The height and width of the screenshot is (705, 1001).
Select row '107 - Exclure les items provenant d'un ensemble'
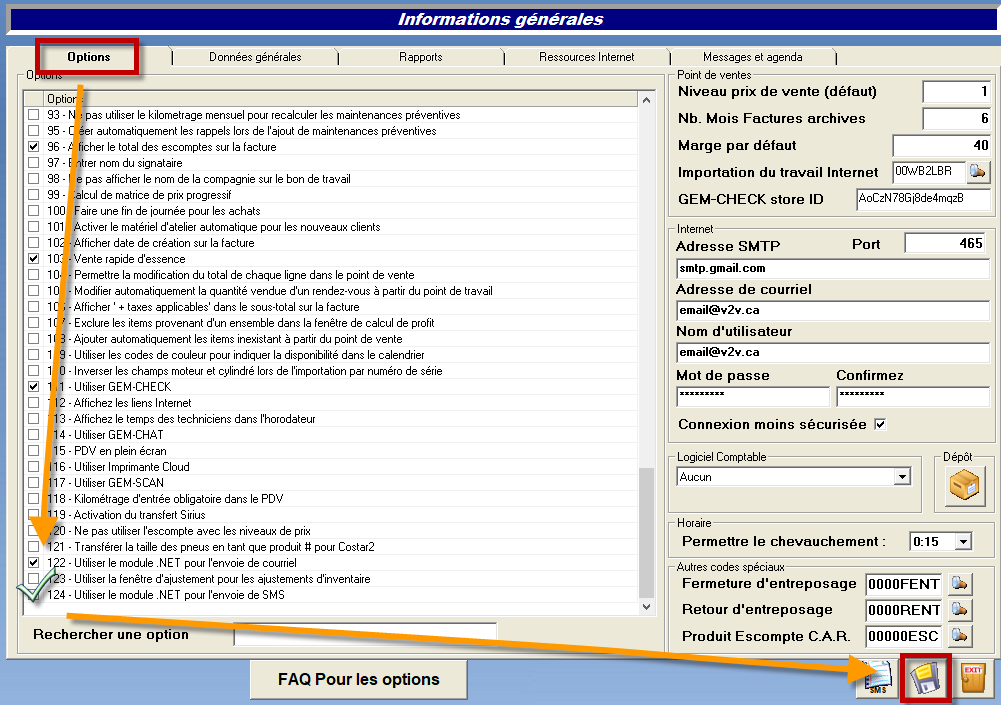[331, 323]
